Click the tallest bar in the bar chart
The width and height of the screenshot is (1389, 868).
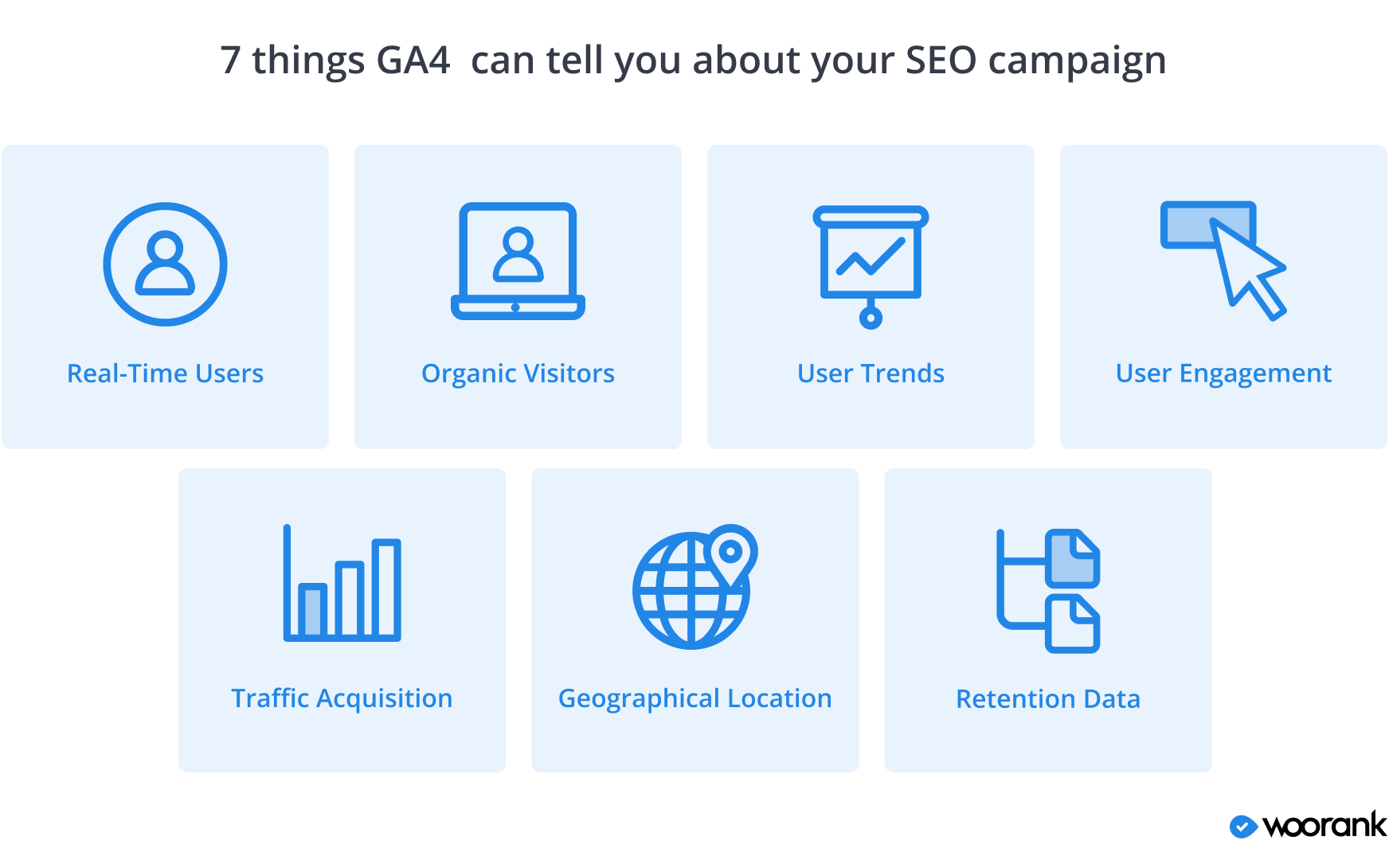[386, 588]
